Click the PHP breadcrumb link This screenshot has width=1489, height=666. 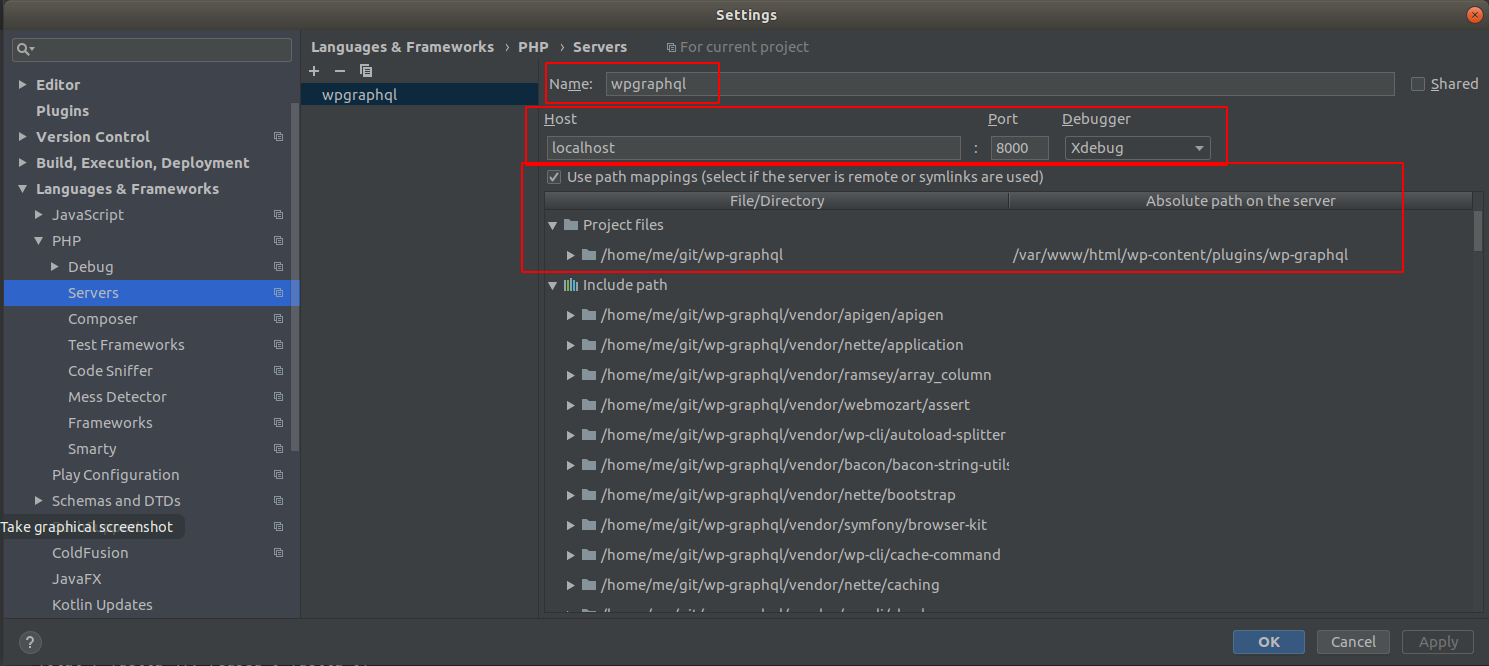pos(533,47)
